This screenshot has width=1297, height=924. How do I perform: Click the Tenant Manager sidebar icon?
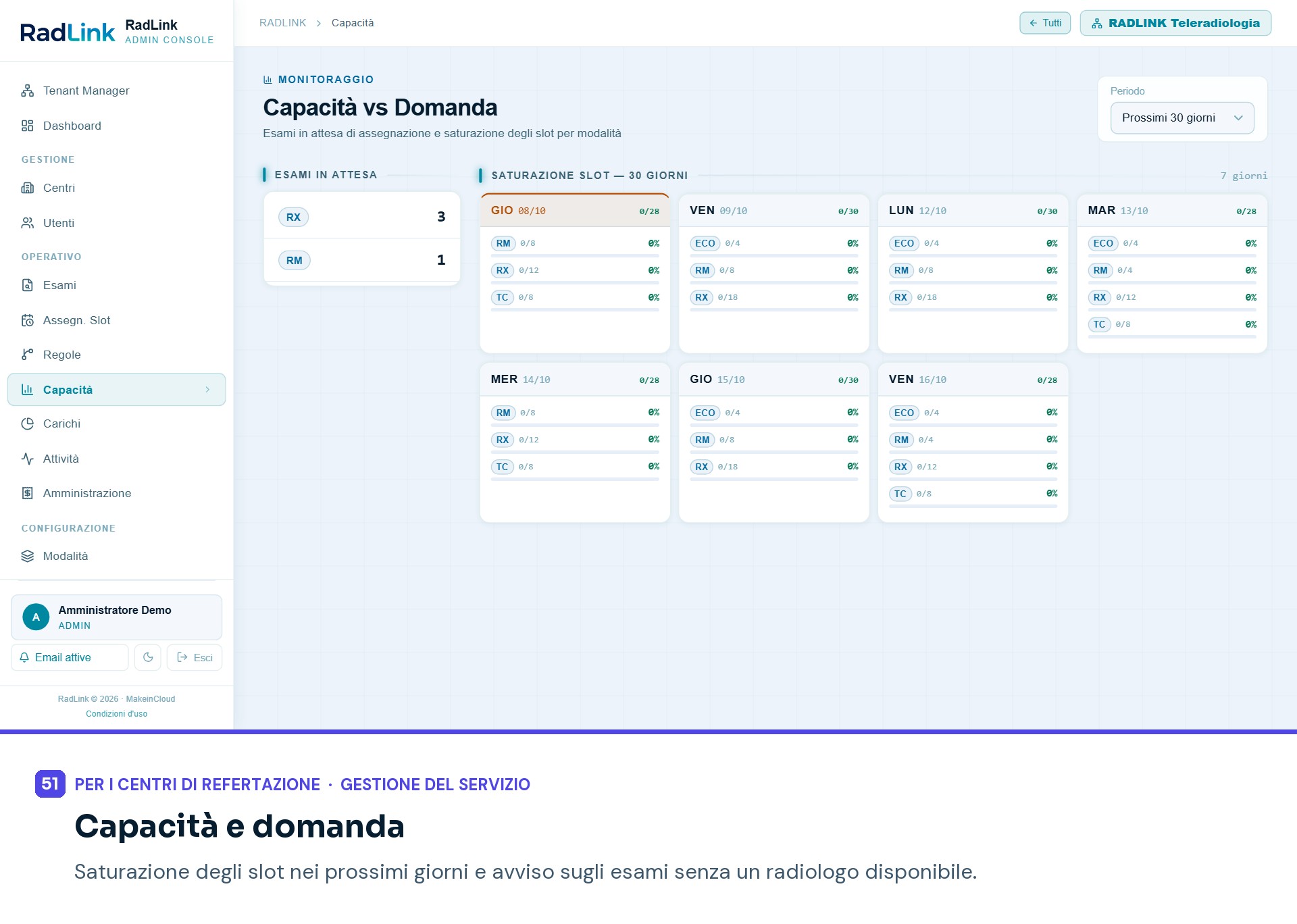(x=27, y=91)
